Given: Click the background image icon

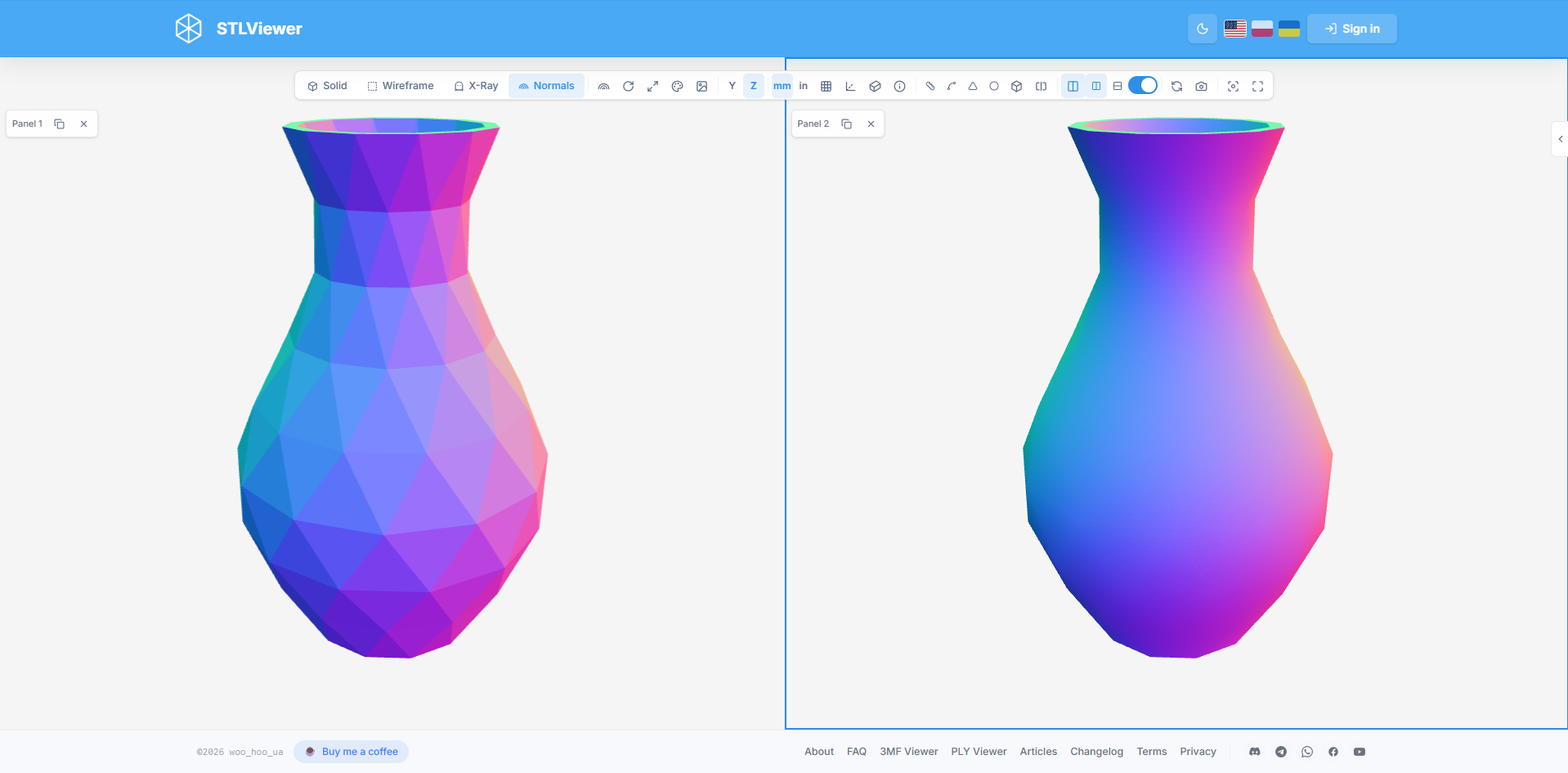Looking at the screenshot, I should click(702, 86).
